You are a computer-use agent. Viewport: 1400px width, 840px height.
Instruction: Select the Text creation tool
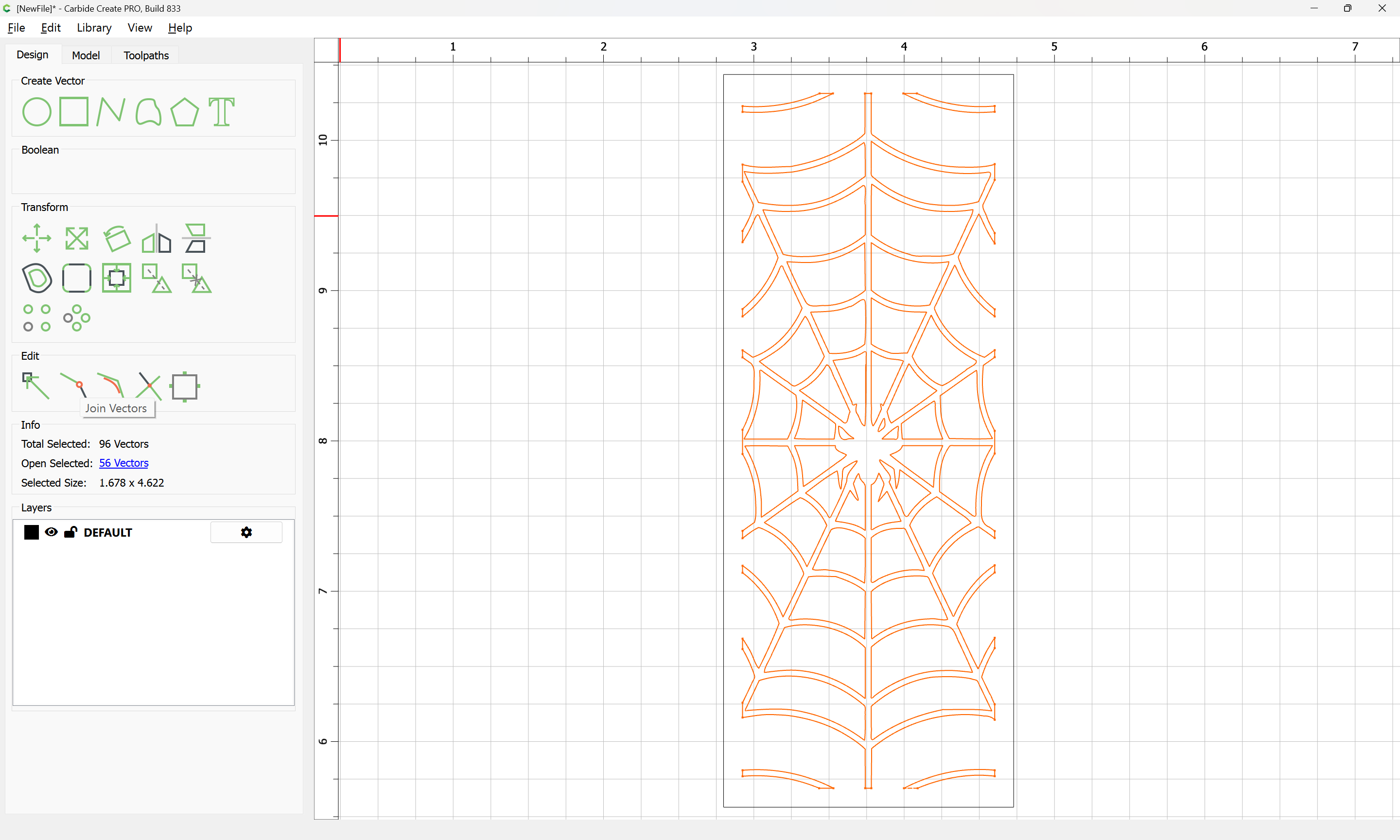(x=221, y=111)
